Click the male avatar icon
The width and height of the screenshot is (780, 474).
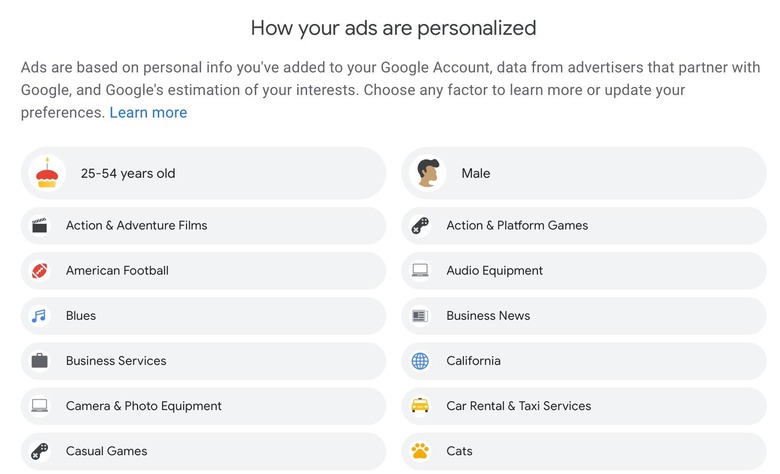[x=428, y=173]
